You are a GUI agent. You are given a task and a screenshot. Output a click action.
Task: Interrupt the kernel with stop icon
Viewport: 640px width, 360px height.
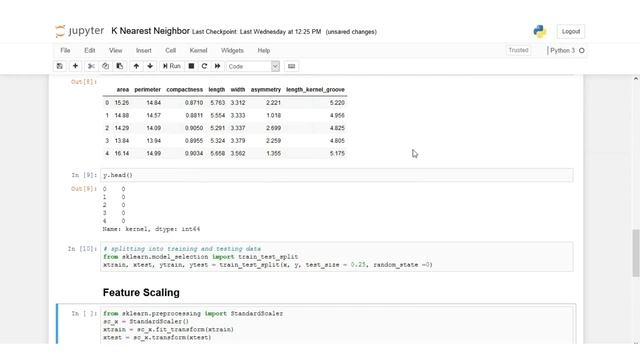tap(191, 66)
